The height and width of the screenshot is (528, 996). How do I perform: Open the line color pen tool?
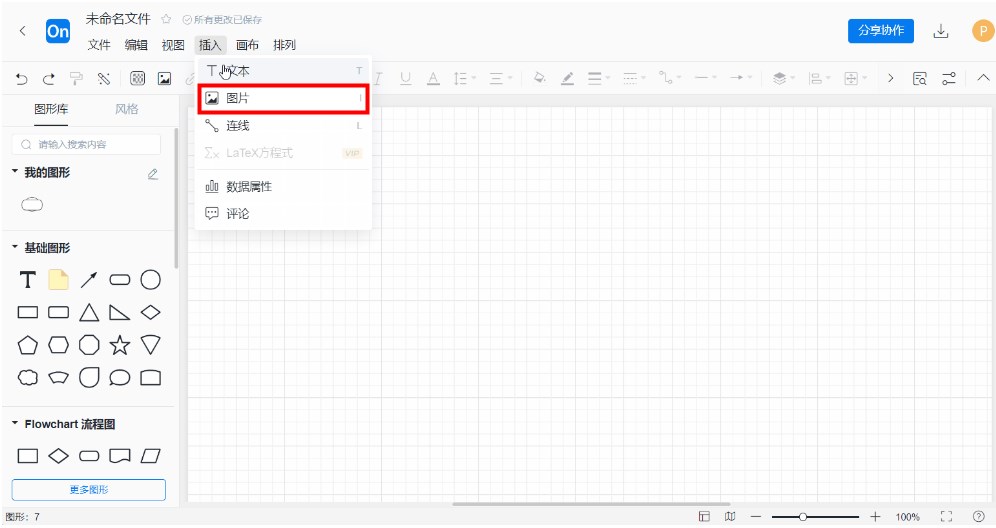pyautogui.click(x=567, y=78)
